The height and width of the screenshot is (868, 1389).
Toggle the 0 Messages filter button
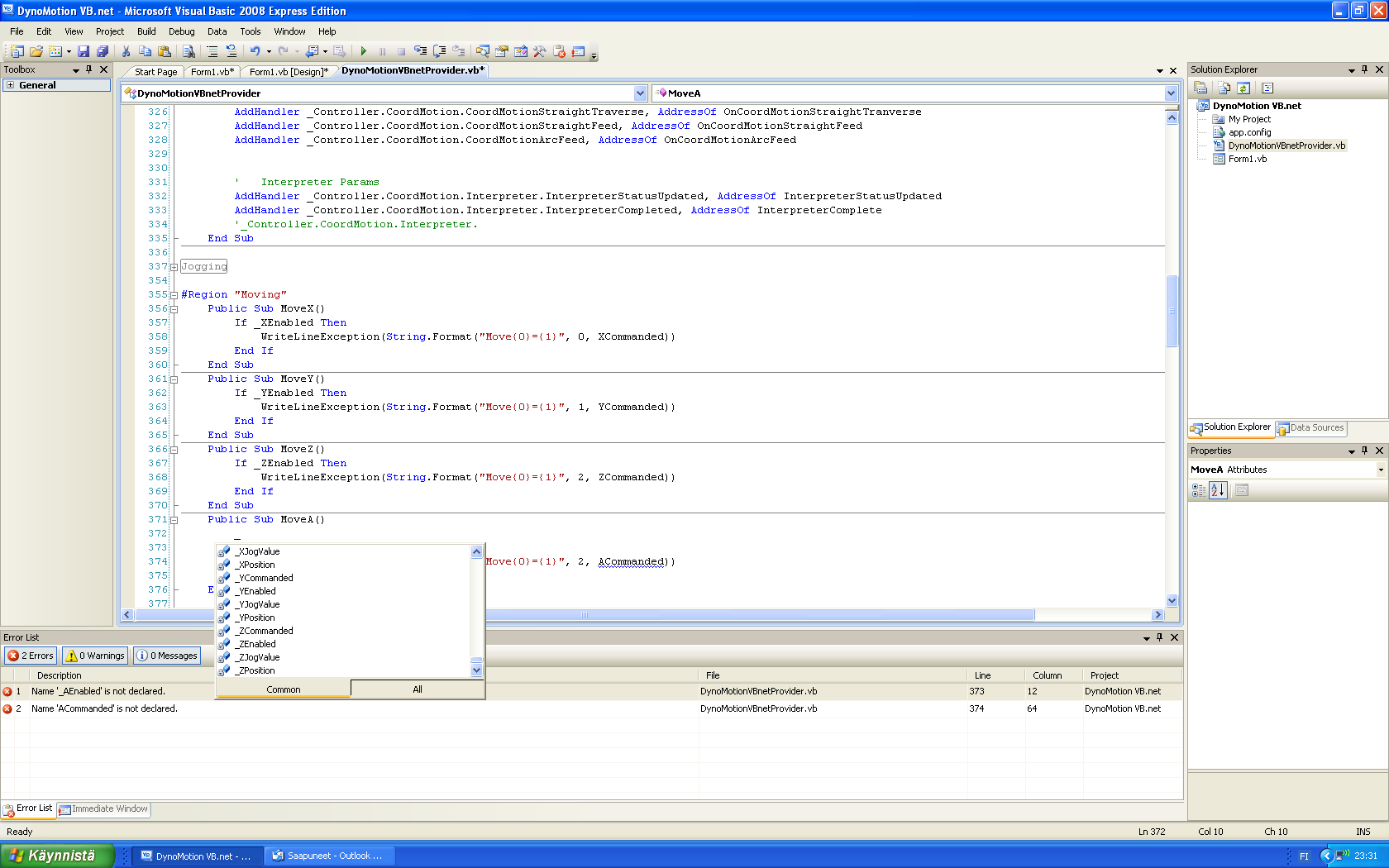167,656
